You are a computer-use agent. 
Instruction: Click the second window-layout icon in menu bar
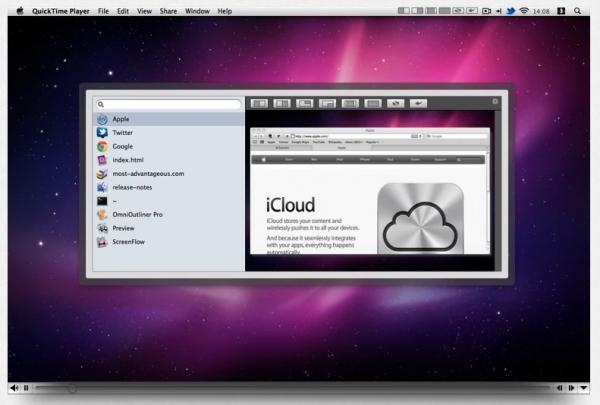(x=417, y=11)
